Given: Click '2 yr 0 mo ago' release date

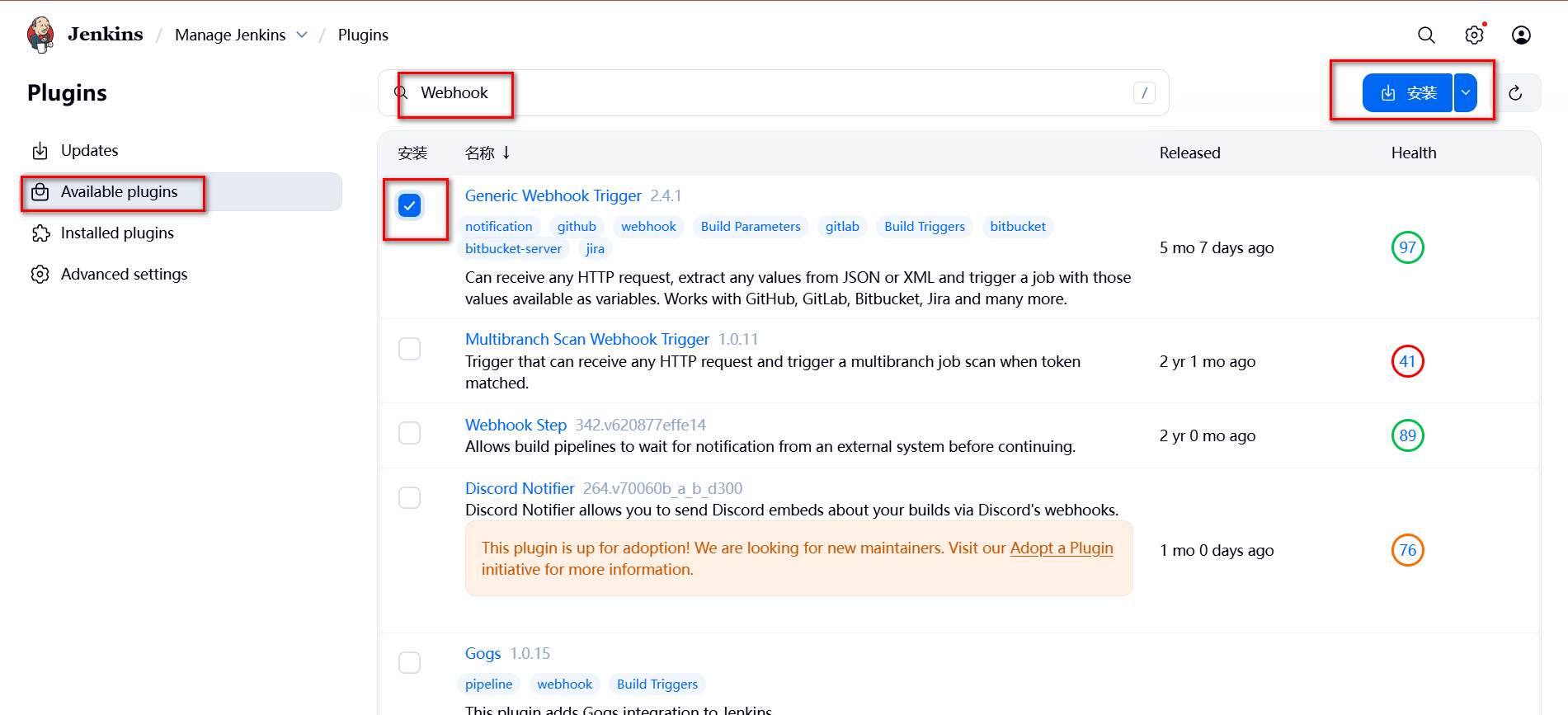Looking at the screenshot, I should 1208,435.
